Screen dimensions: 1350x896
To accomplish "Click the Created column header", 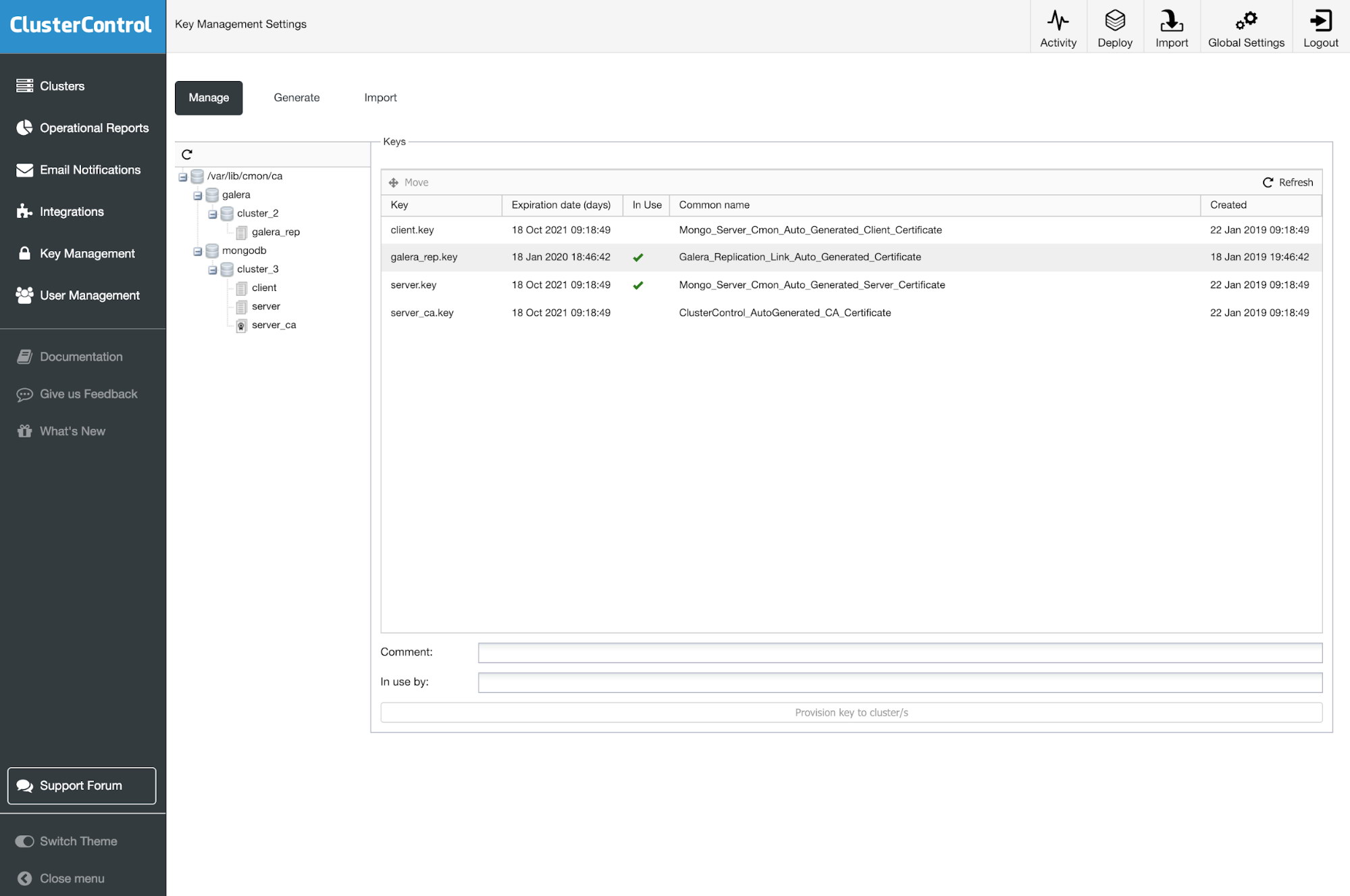I will click(1261, 205).
